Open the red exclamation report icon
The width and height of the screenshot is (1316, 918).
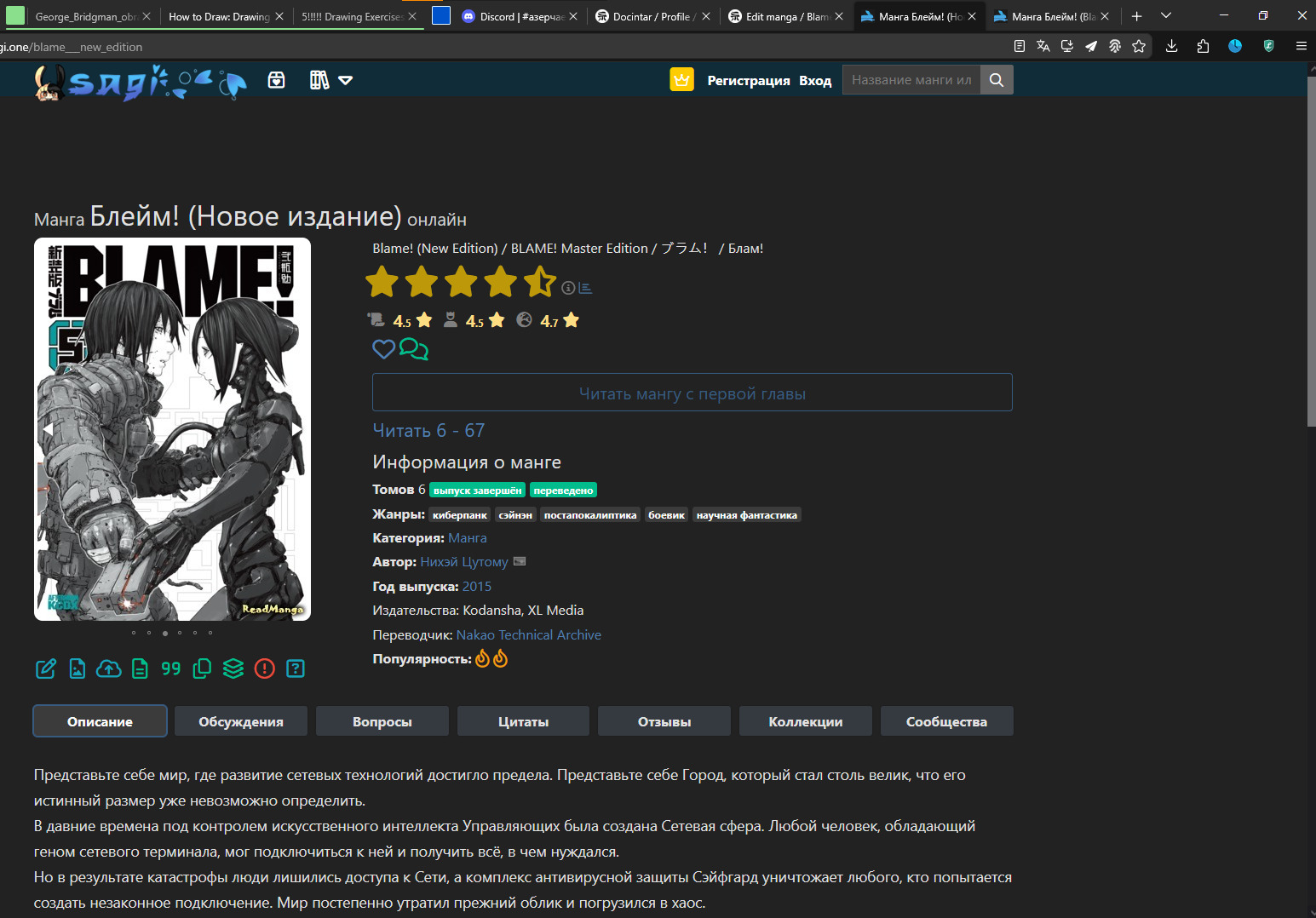tap(265, 669)
